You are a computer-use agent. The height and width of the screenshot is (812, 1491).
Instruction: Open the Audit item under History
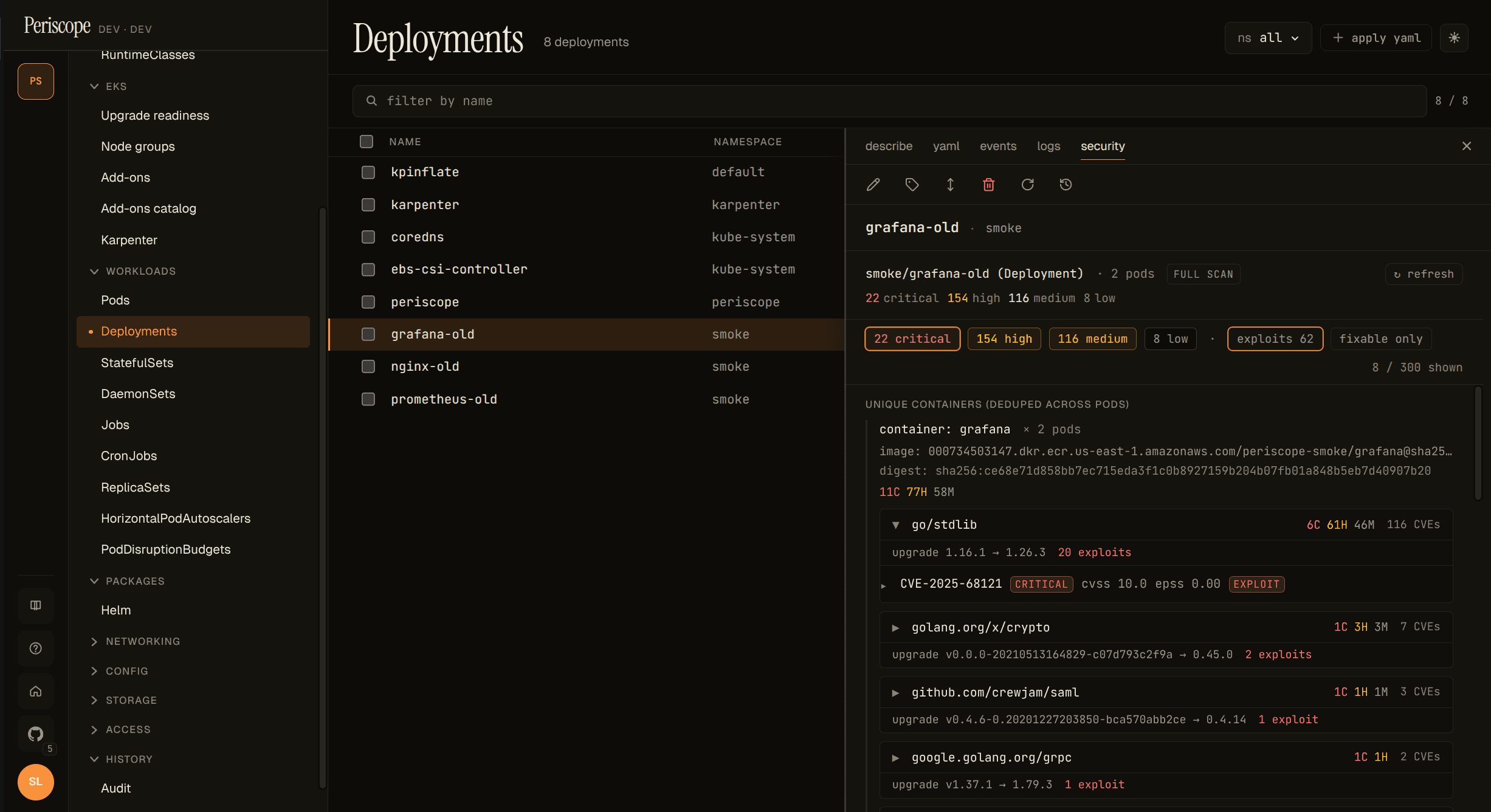click(x=193, y=788)
